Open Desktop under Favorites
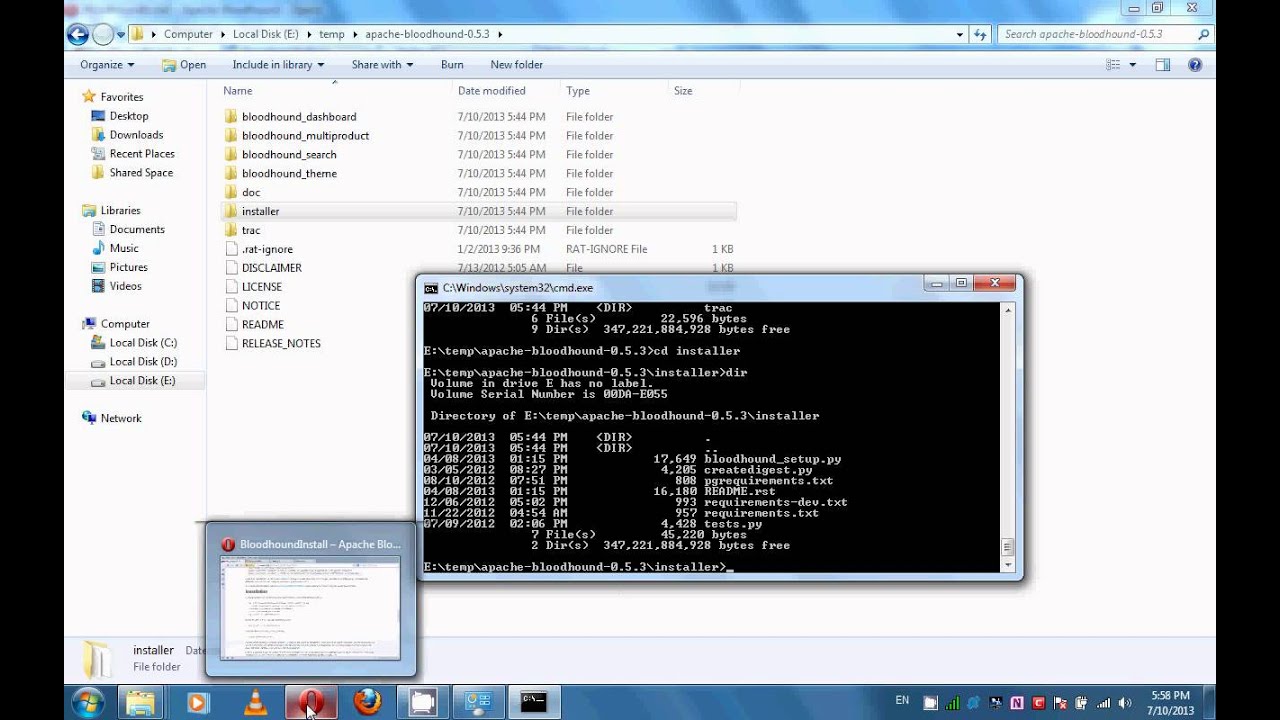 128,116
